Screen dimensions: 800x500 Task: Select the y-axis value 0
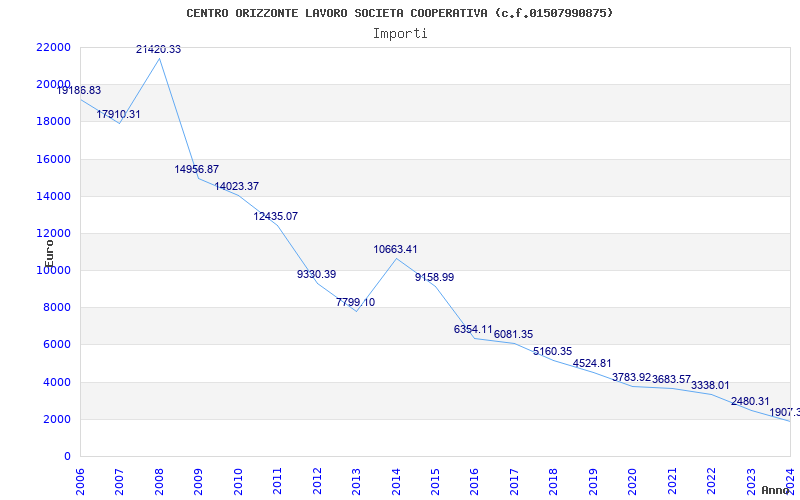[x=67, y=457]
